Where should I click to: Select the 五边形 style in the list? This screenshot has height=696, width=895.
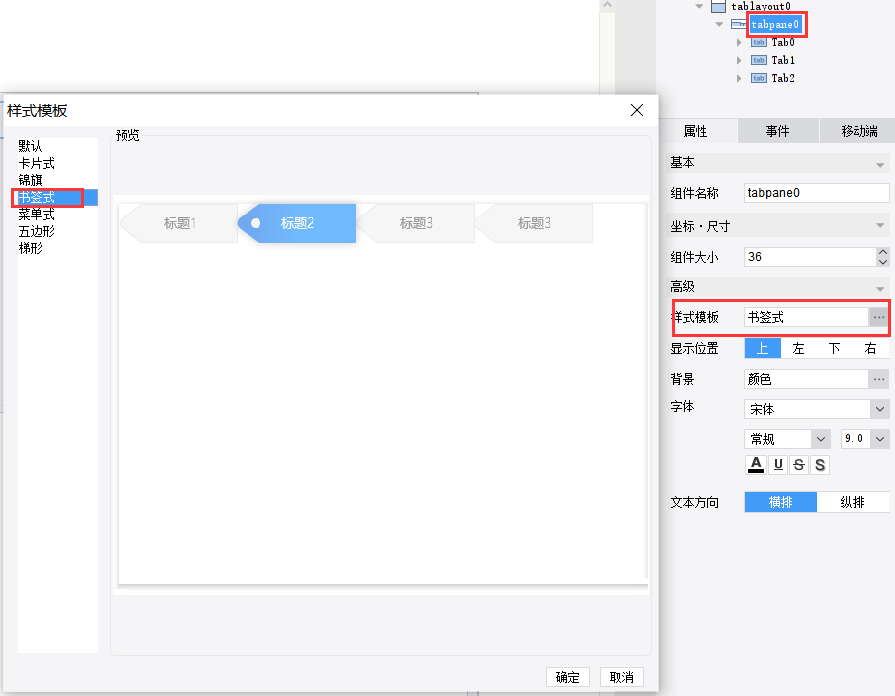[37, 231]
